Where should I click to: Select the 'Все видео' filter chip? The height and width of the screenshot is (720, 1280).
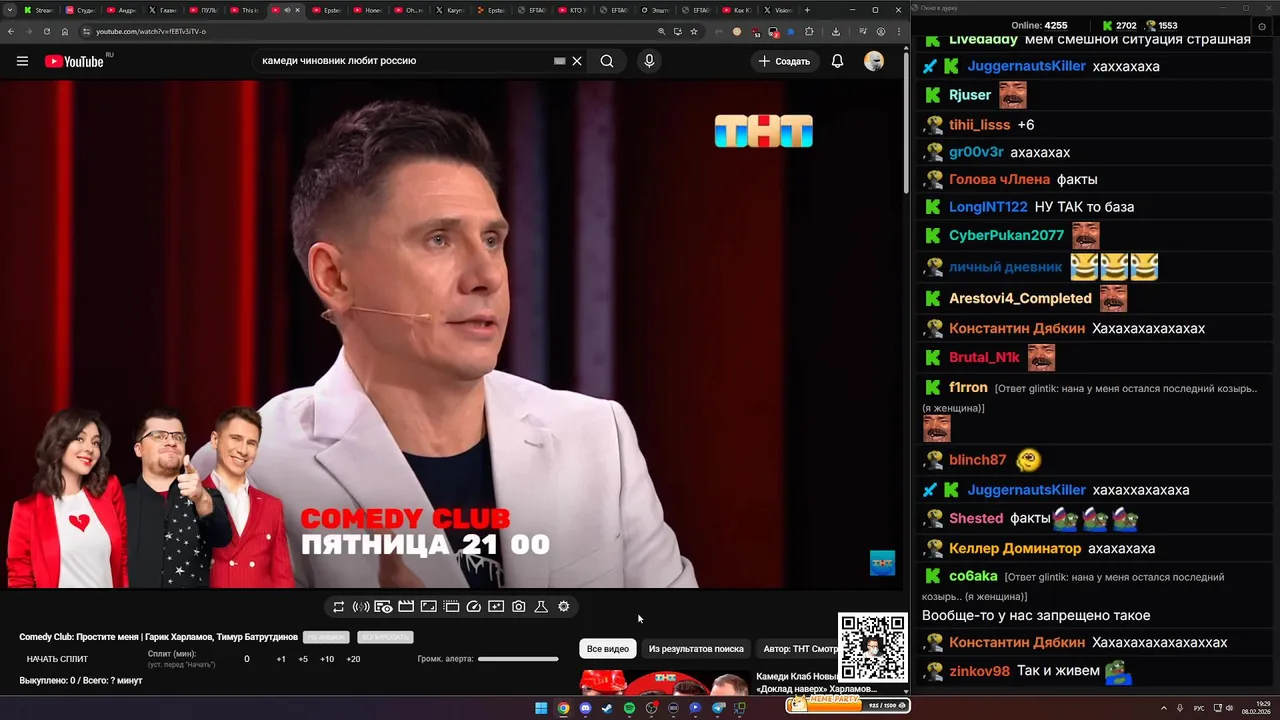(x=608, y=649)
